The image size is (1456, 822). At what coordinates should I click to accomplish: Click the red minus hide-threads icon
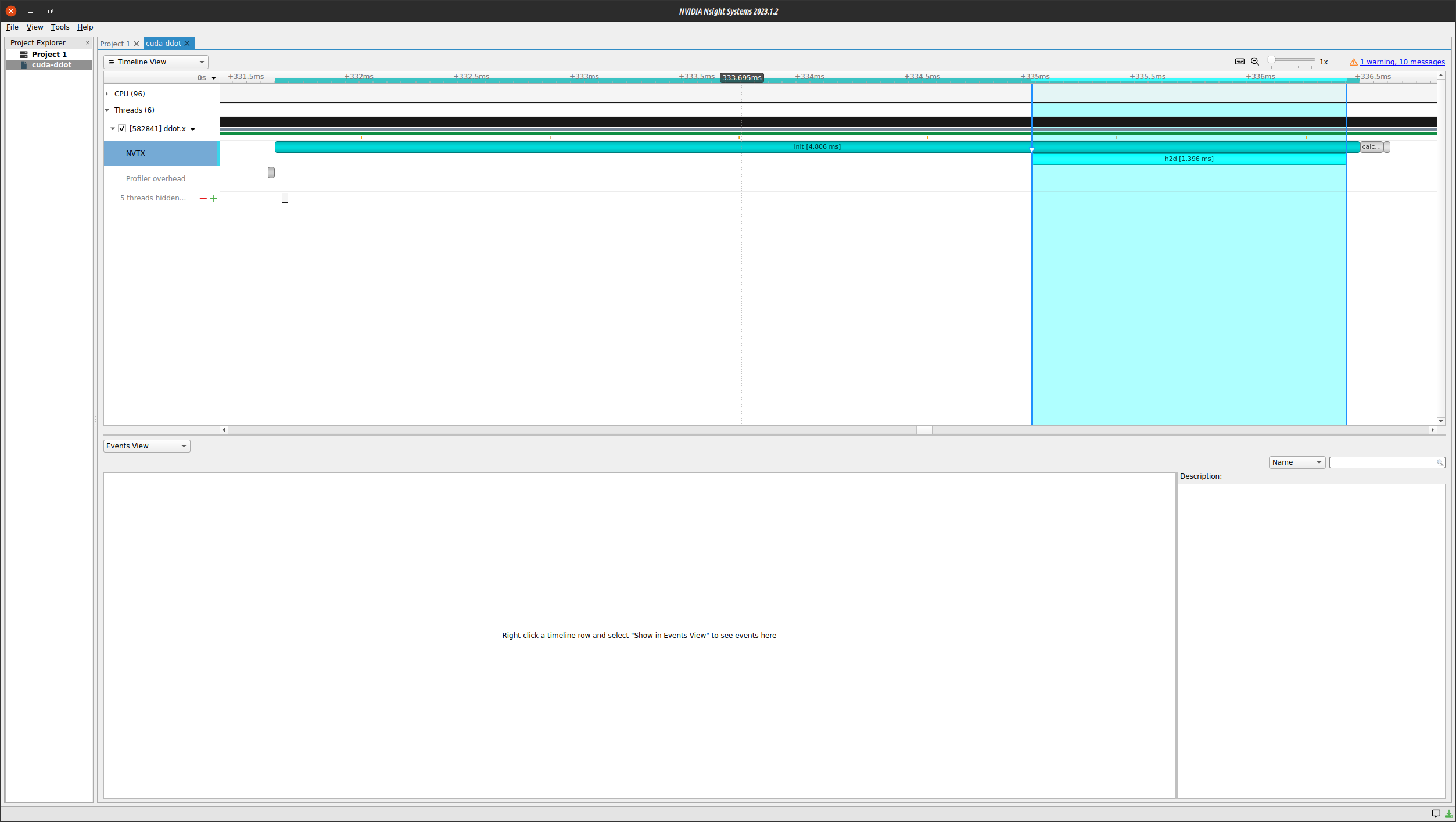pyautogui.click(x=203, y=199)
